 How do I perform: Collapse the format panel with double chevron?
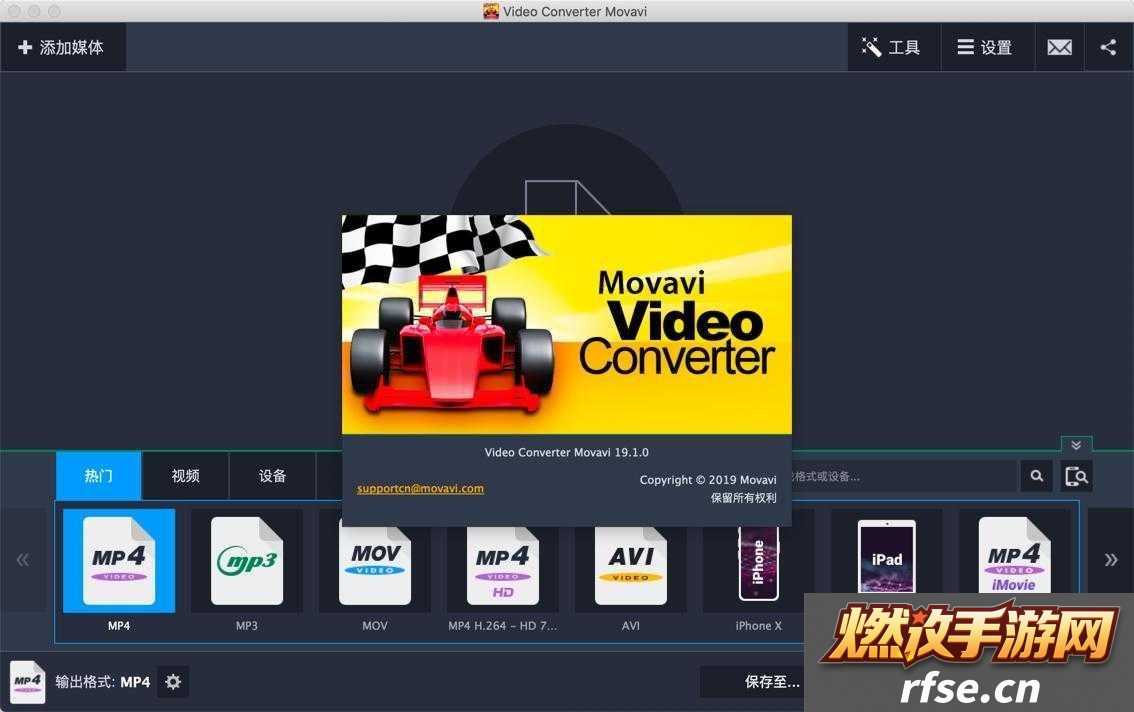[x=1076, y=445]
